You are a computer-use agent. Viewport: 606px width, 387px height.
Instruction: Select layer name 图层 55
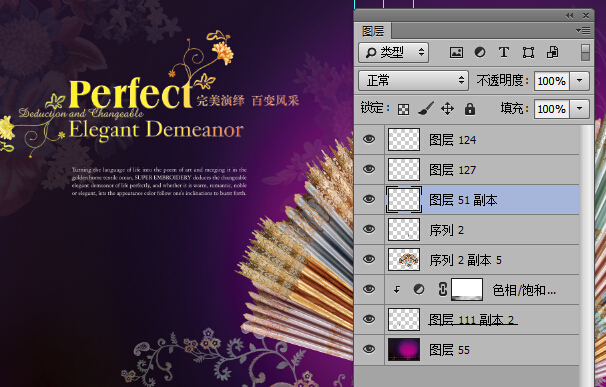click(x=449, y=350)
